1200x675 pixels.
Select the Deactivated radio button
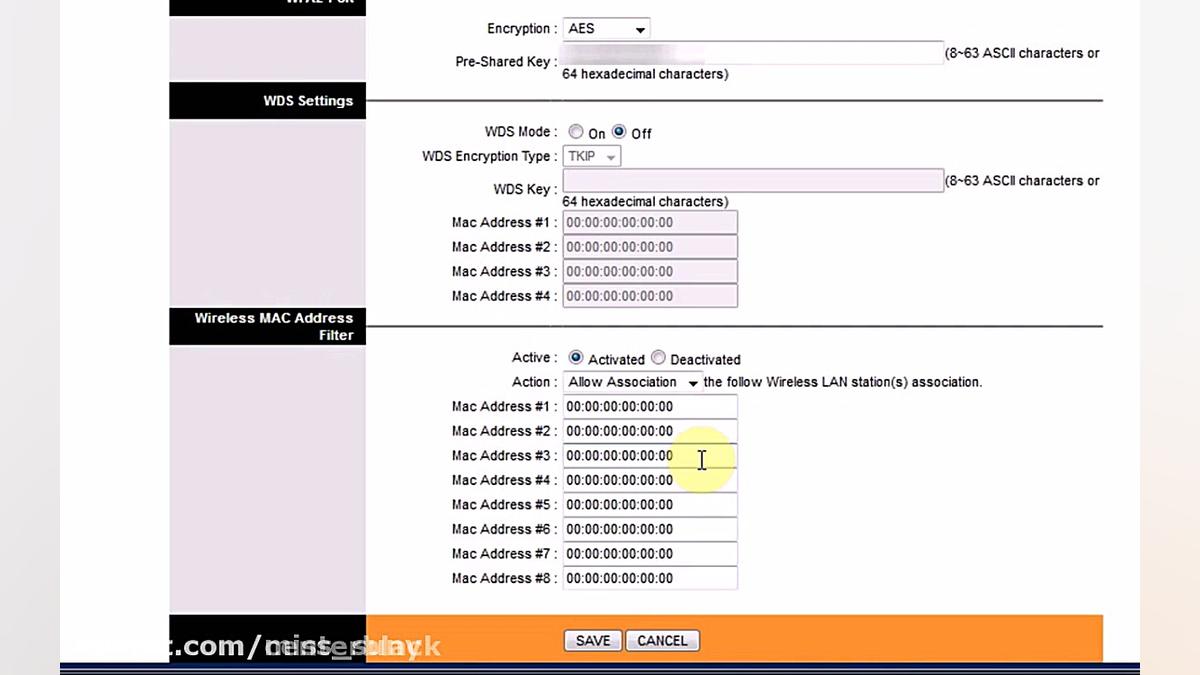(658, 358)
